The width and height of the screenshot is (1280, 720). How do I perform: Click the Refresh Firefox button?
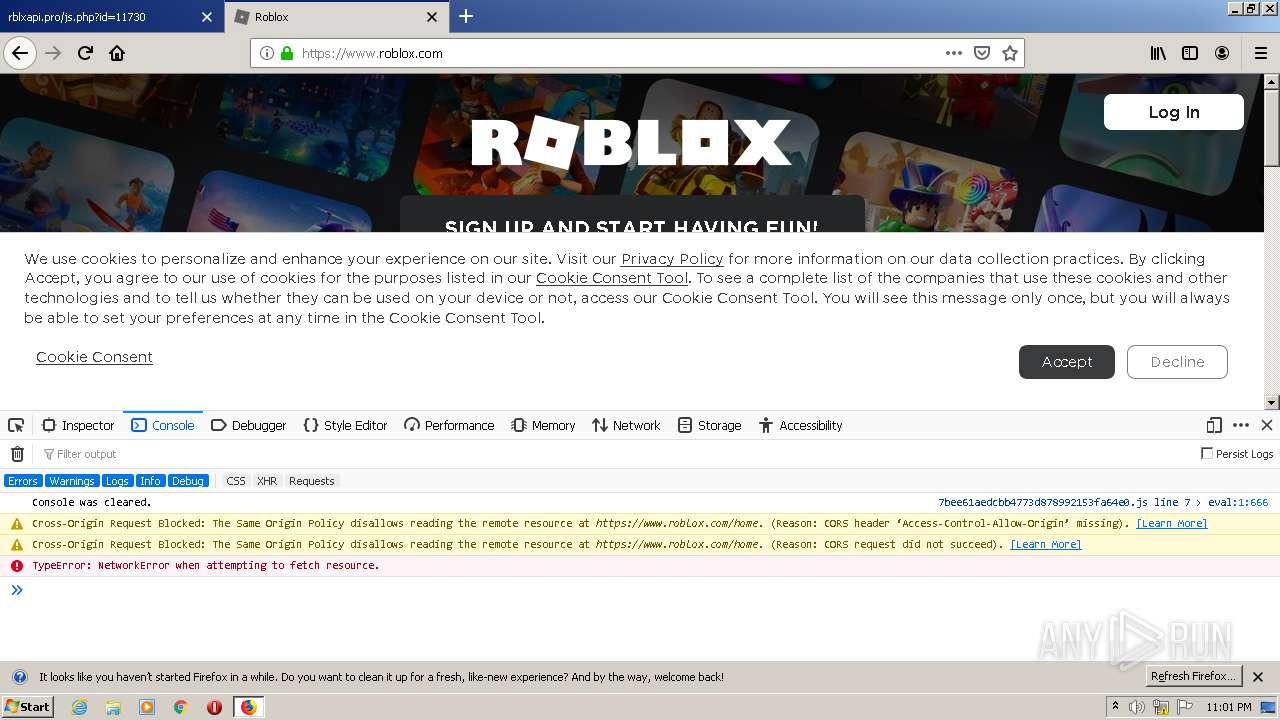pos(1193,676)
